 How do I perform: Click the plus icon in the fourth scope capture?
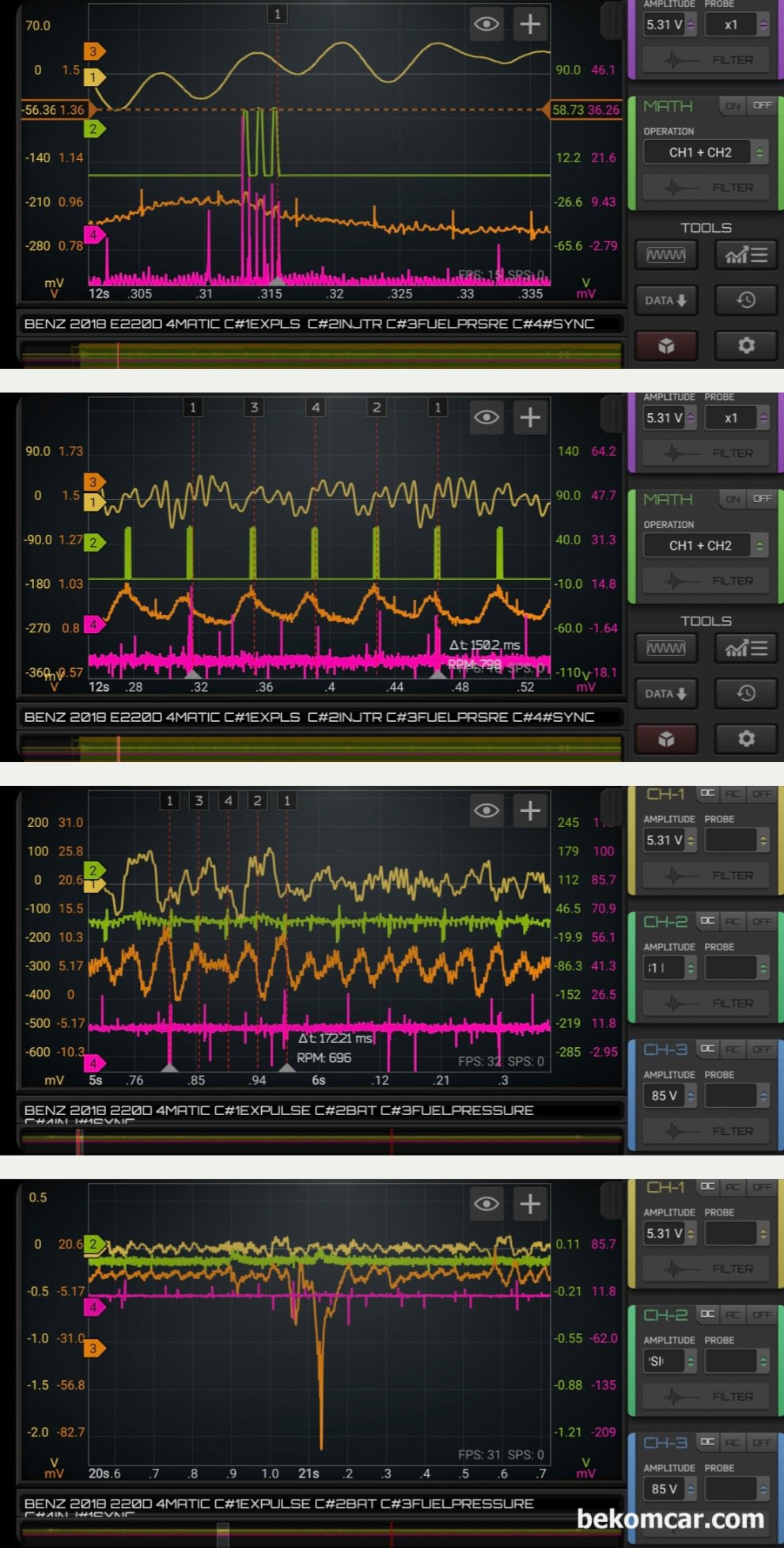(530, 1204)
